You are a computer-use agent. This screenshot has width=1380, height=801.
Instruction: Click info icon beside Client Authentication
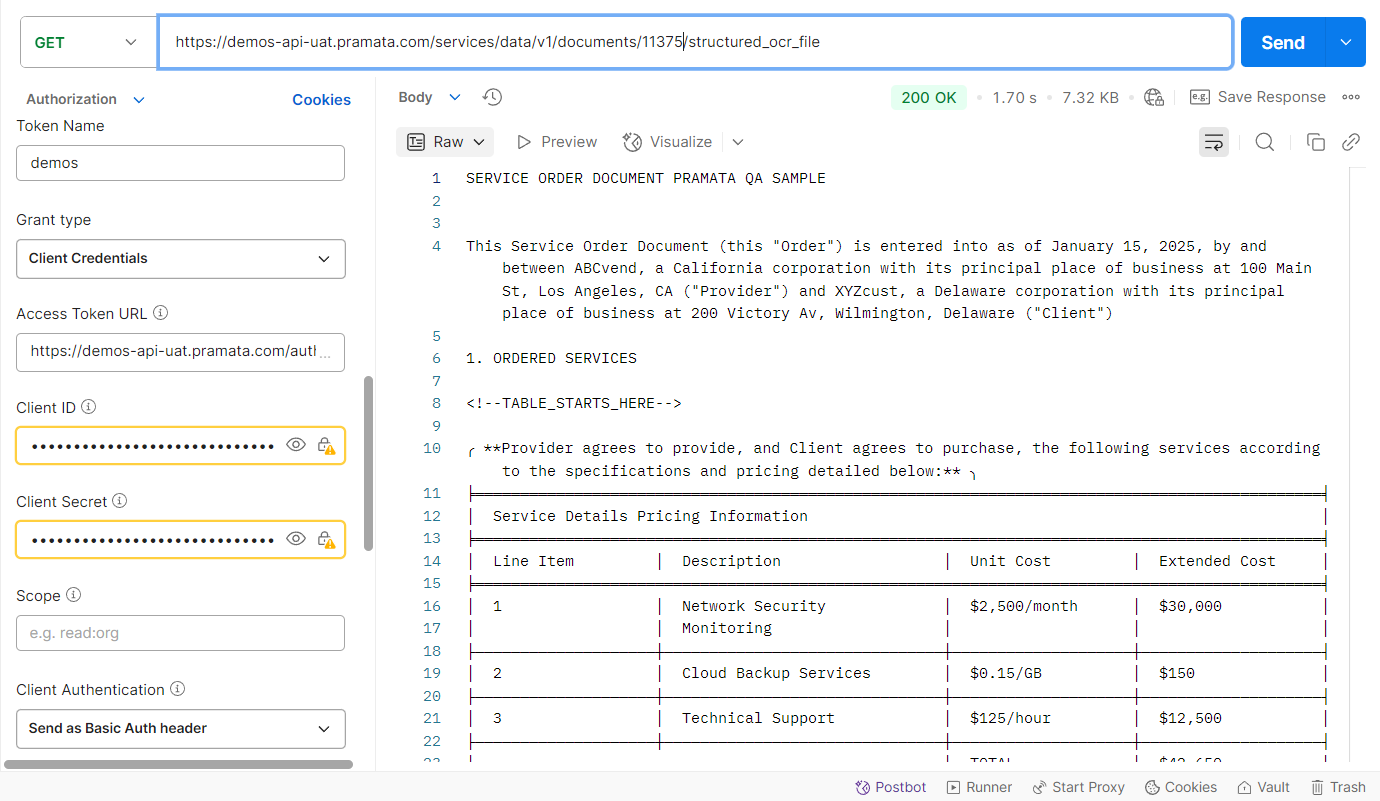(177, 689)
